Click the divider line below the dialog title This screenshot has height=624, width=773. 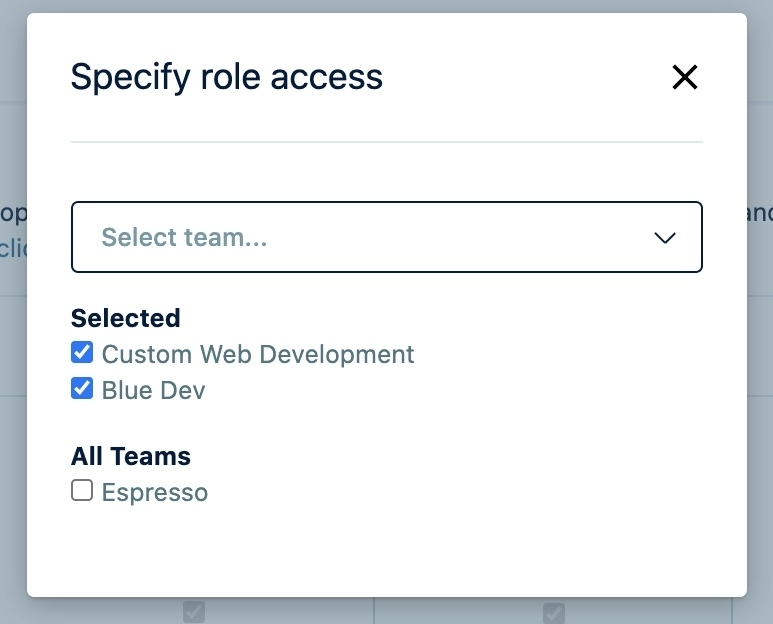pos(386,142)
